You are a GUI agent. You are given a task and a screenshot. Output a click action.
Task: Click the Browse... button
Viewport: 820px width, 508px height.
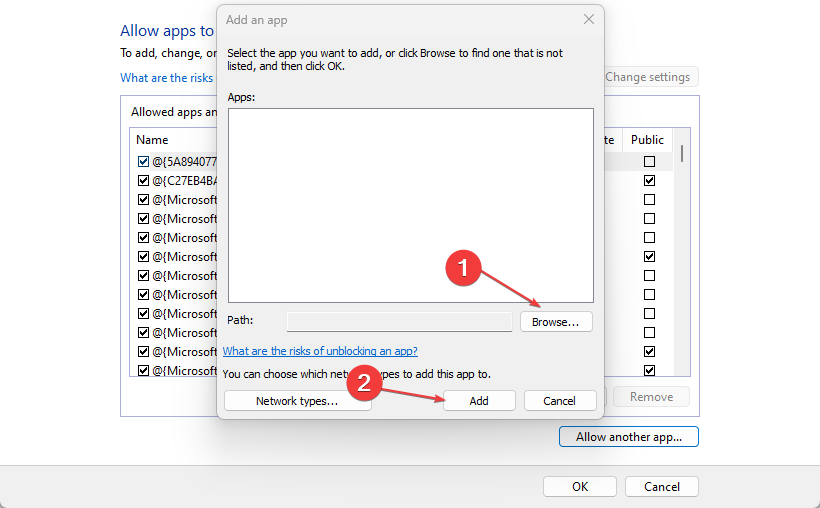[x=556, y=322]
